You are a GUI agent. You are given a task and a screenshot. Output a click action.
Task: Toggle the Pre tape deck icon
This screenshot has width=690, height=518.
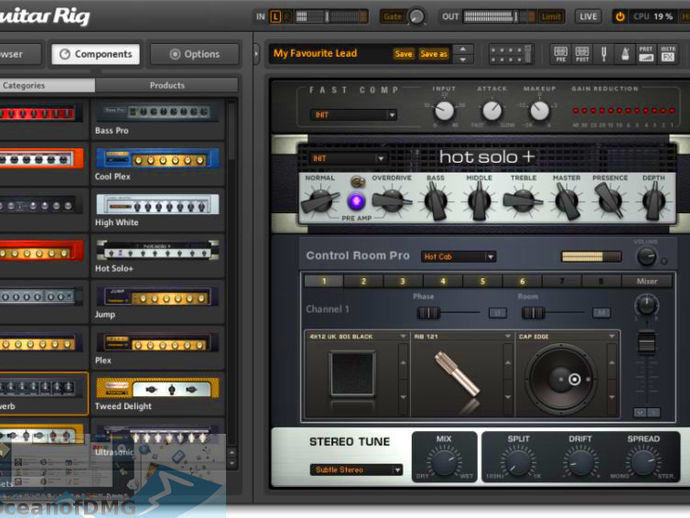560,54
